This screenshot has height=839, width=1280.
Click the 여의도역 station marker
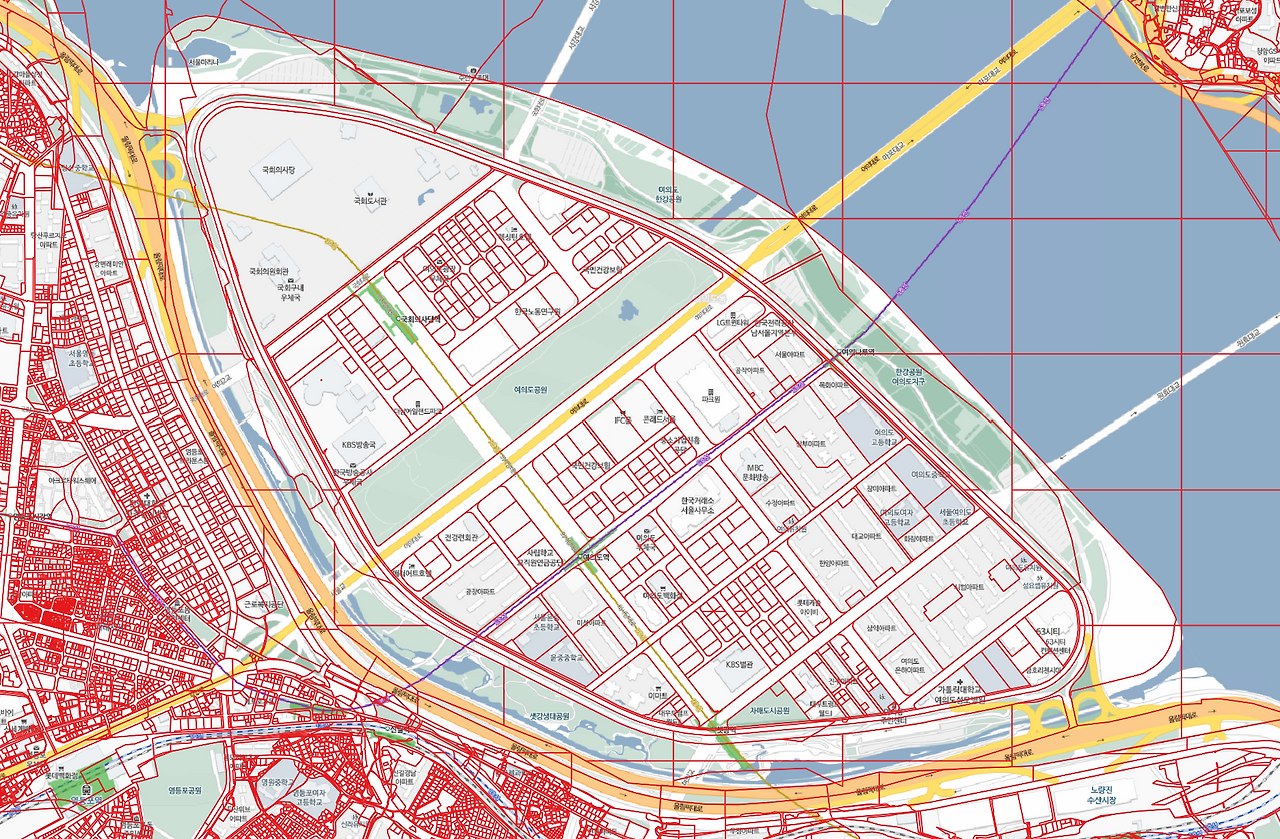coord(593,557)
